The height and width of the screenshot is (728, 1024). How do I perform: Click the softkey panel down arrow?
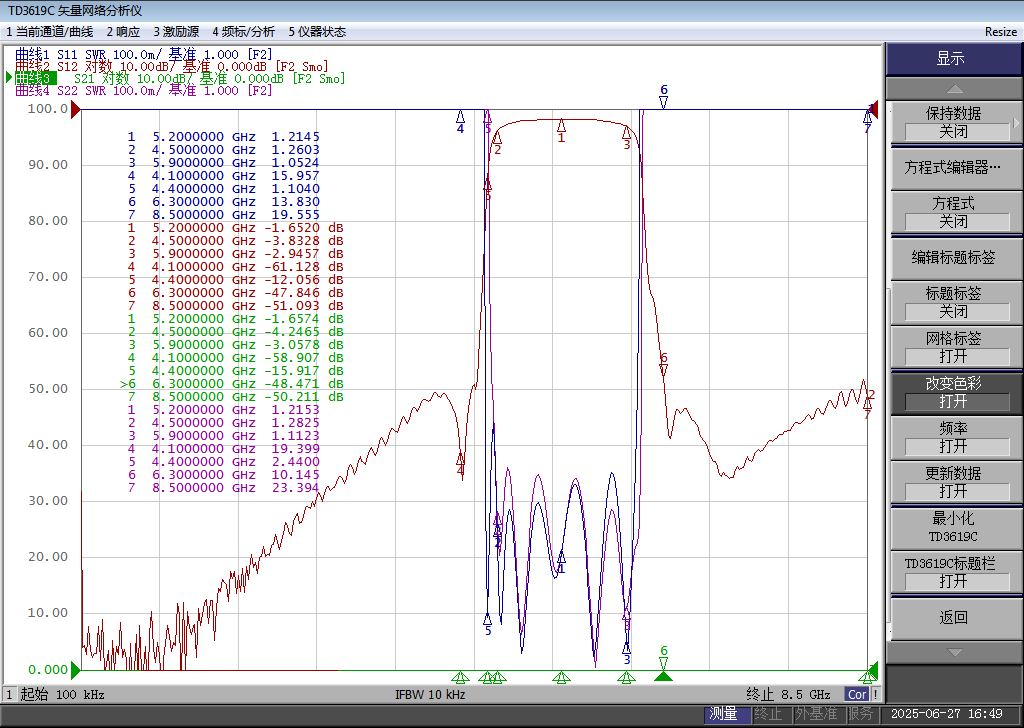pyautogui.click(x=954, y=652)
